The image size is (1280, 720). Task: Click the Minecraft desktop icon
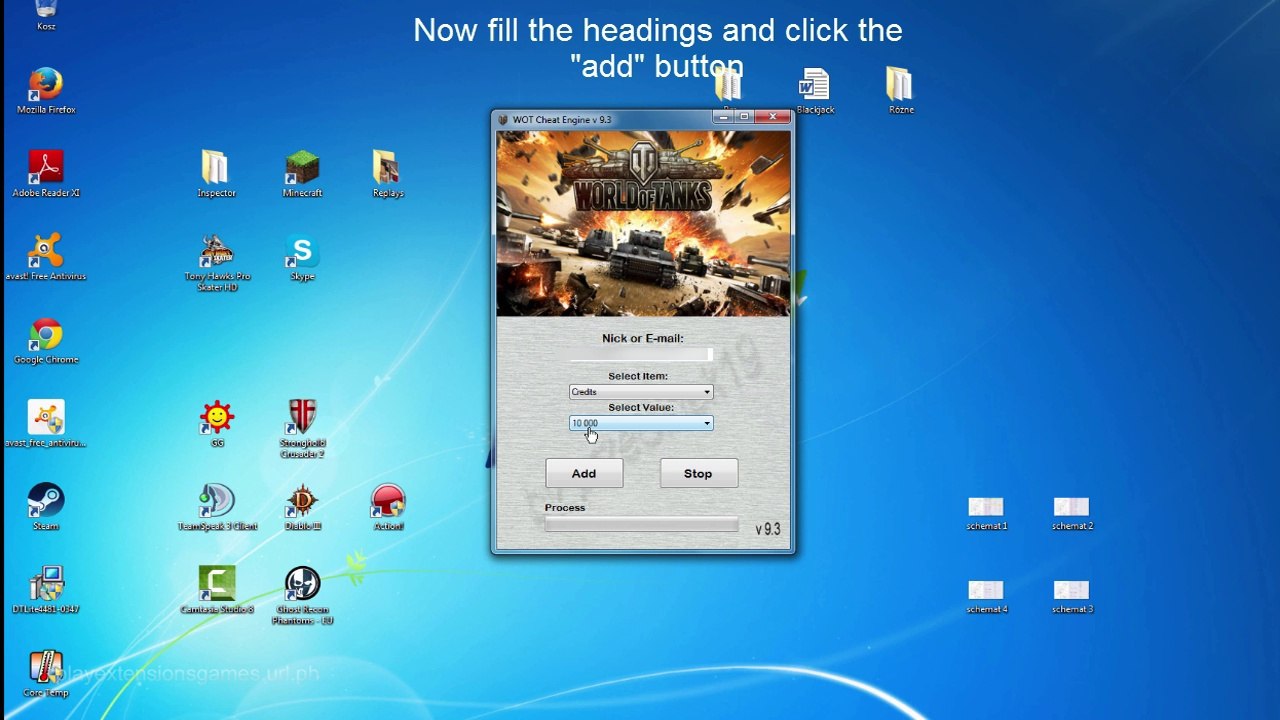302,173
